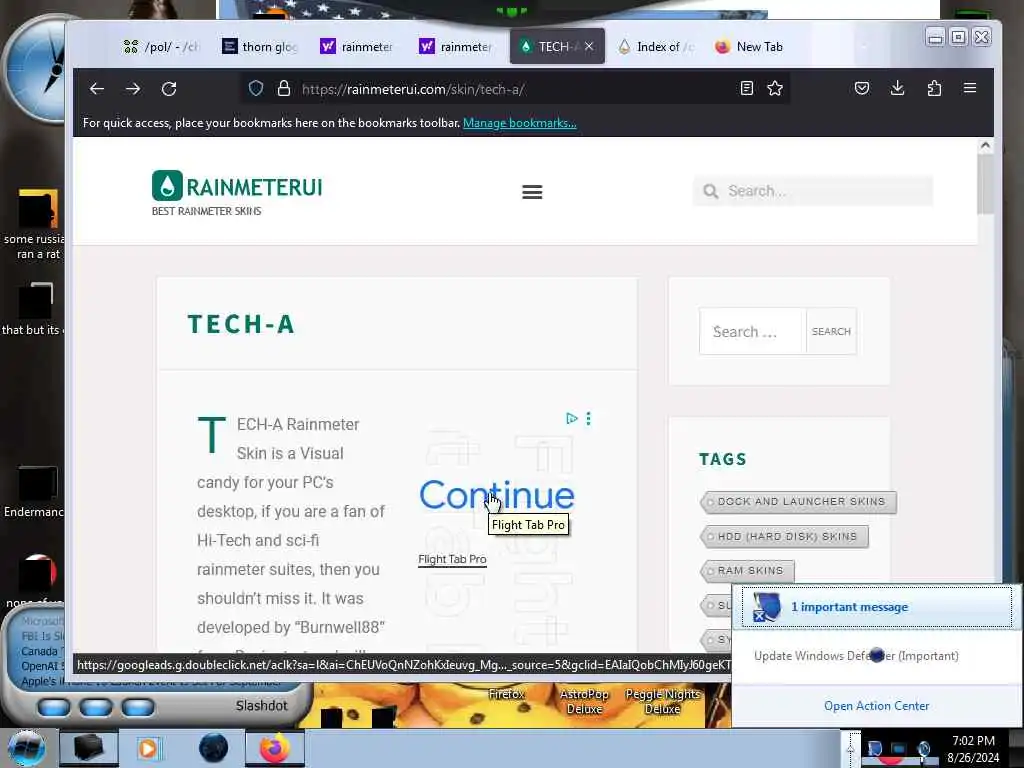
Task: Click the Firefox taskbar button
Action: [274, 748]
